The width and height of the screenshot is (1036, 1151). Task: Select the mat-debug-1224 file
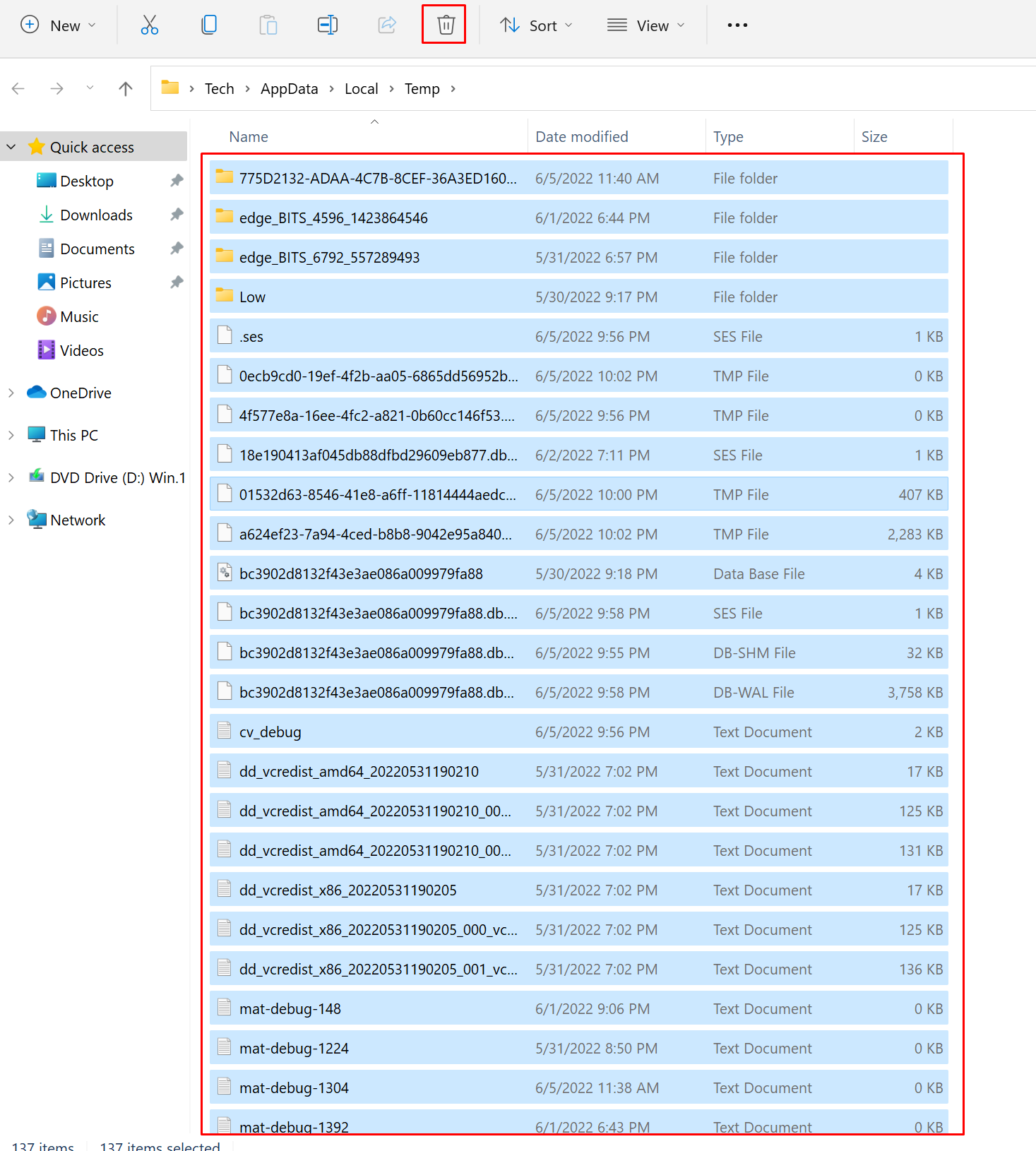click(x=579, y=1048)
